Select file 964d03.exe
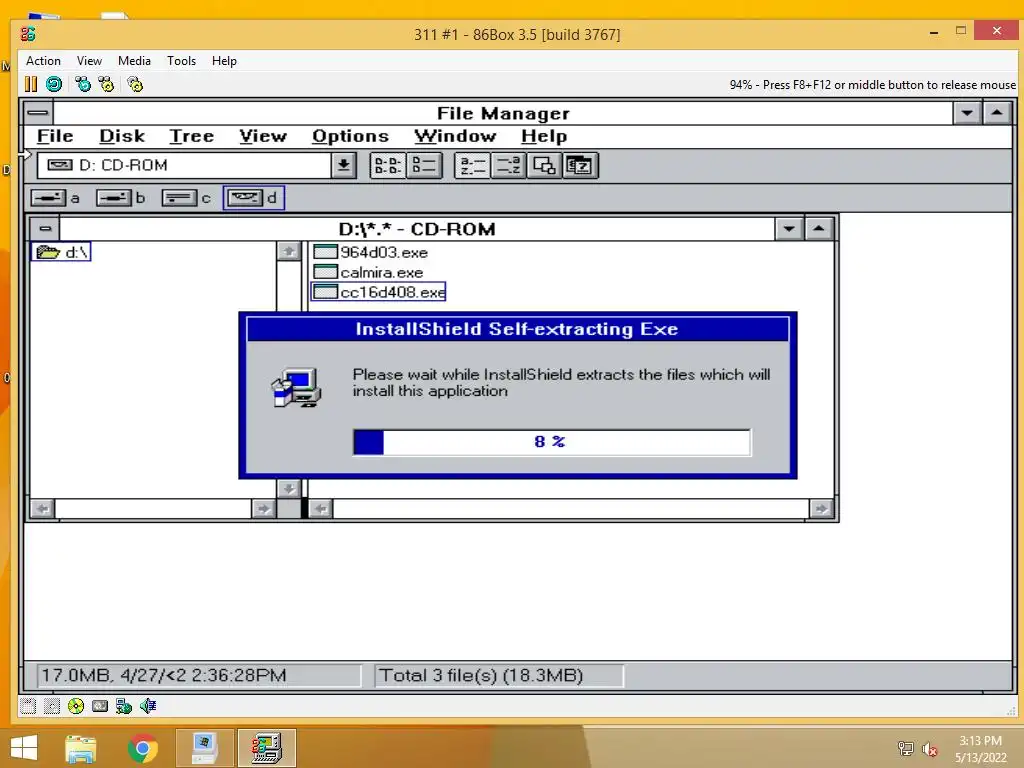 point(370,252)
